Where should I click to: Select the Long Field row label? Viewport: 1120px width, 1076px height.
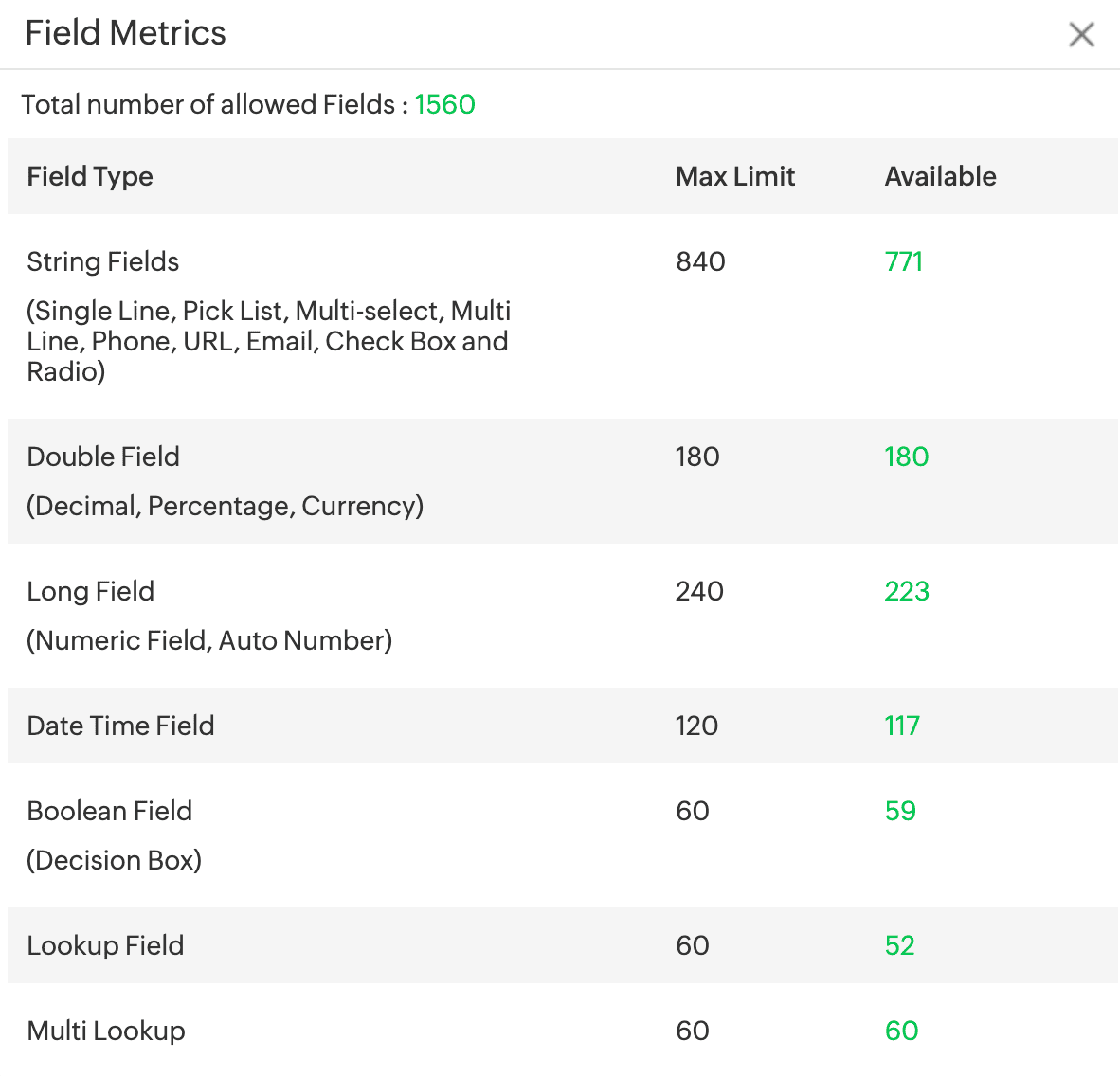(90, 591)
